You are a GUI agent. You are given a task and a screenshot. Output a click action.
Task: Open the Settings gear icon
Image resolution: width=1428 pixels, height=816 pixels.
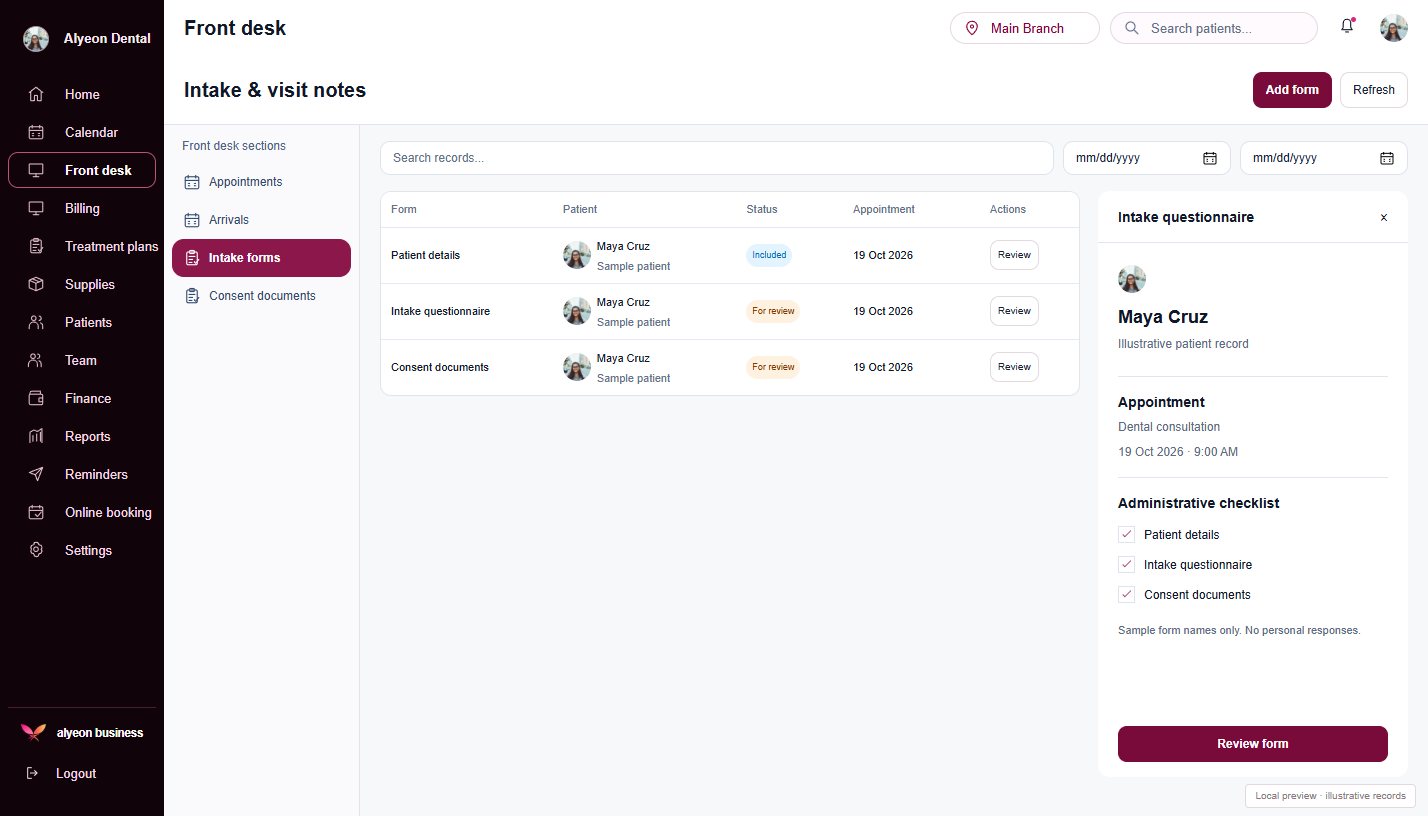[x=36, y=550]
